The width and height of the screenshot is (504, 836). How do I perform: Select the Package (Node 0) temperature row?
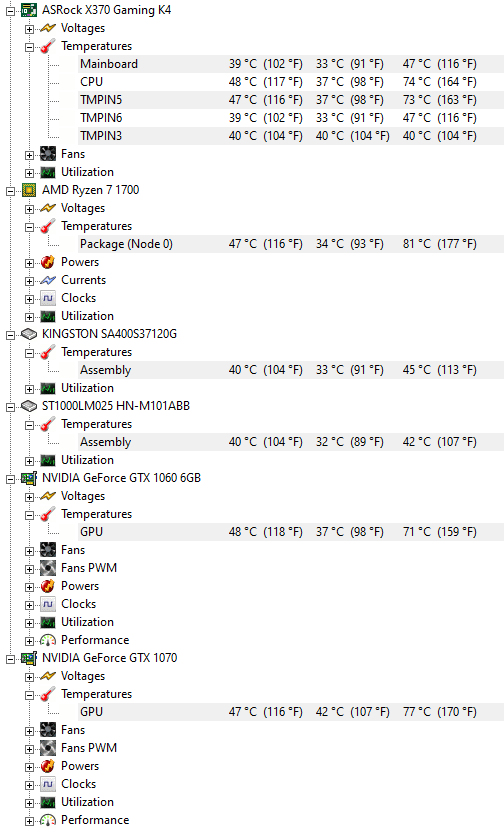[291, 244]
